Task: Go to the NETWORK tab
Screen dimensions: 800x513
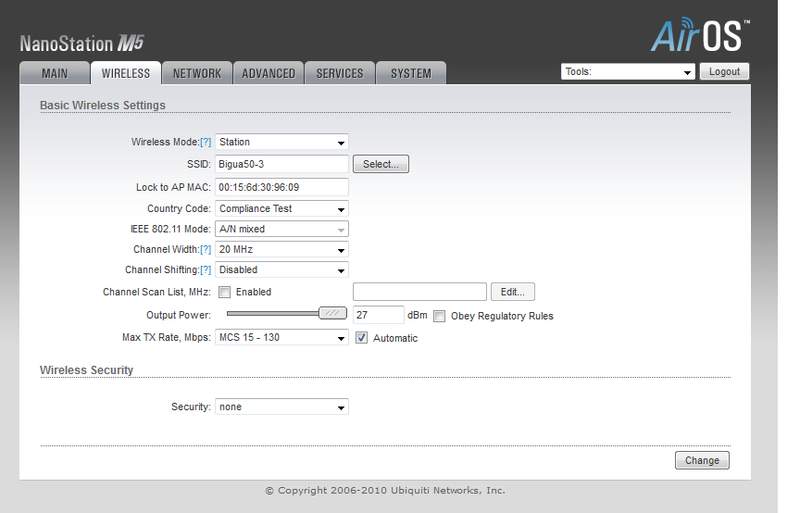Action: [197, 73]
